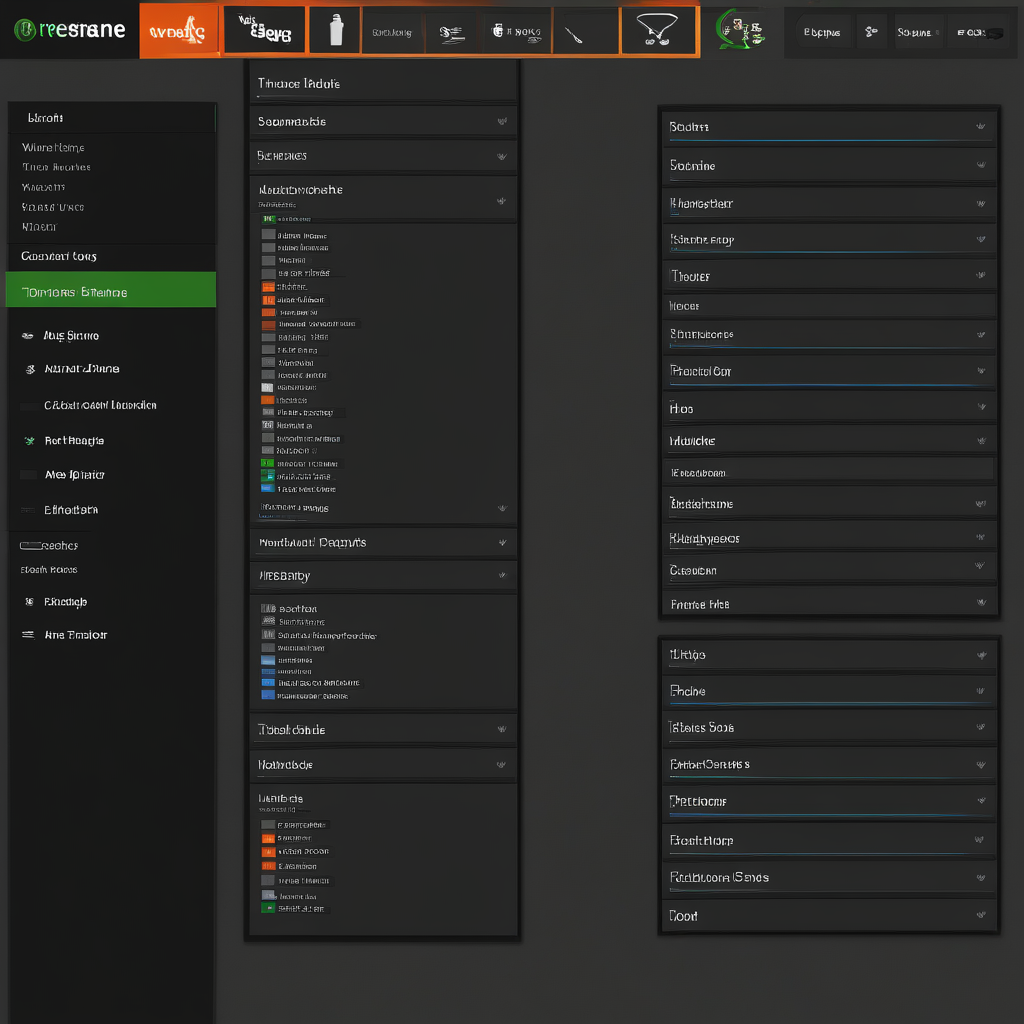Click the hamburger lines icon at sidebar bottom
Screen dimensions: 1024x1024
[27, 635]
